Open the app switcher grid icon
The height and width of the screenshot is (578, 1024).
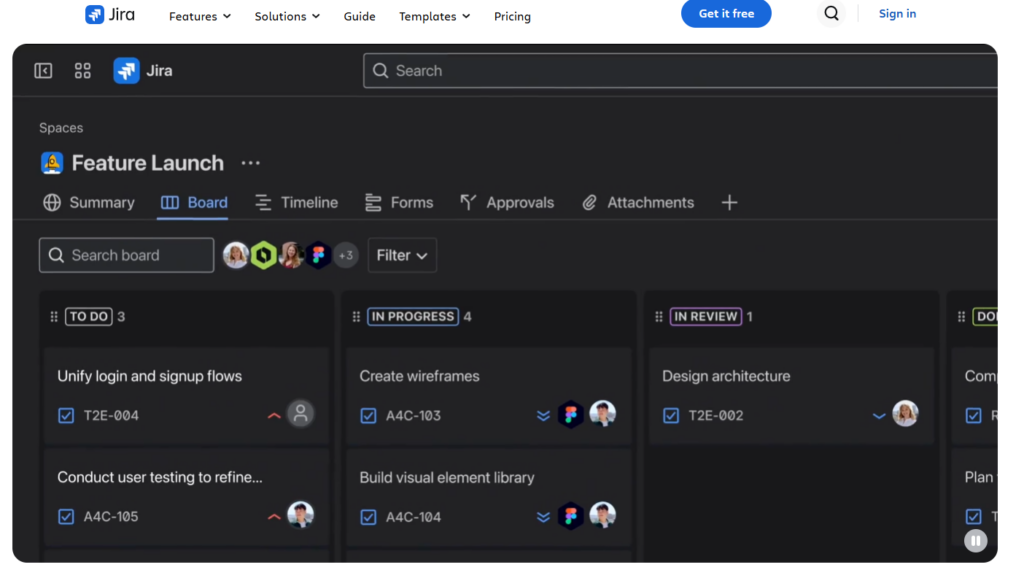82,71
